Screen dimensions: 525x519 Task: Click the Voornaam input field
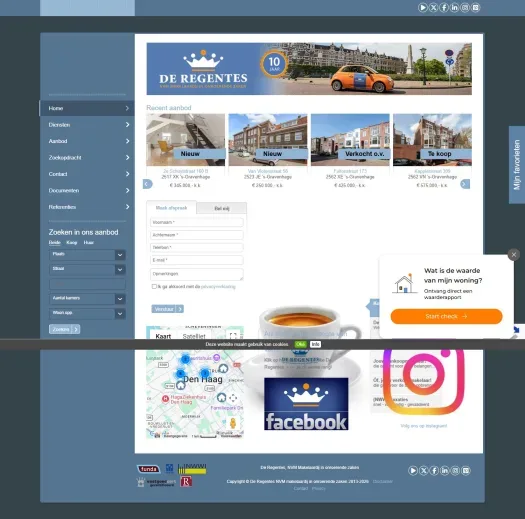coord(197,222)
